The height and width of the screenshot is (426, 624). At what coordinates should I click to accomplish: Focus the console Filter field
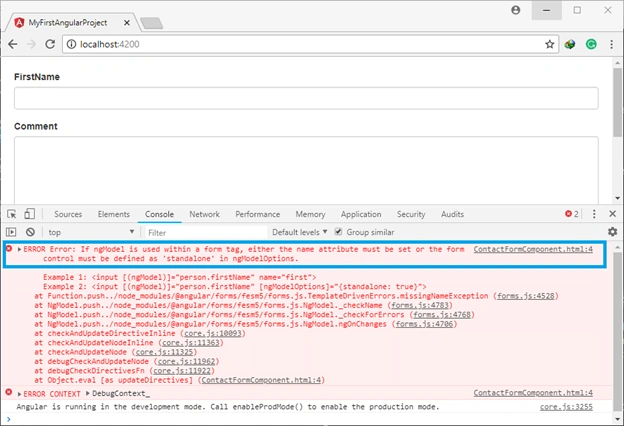(206, 233)
